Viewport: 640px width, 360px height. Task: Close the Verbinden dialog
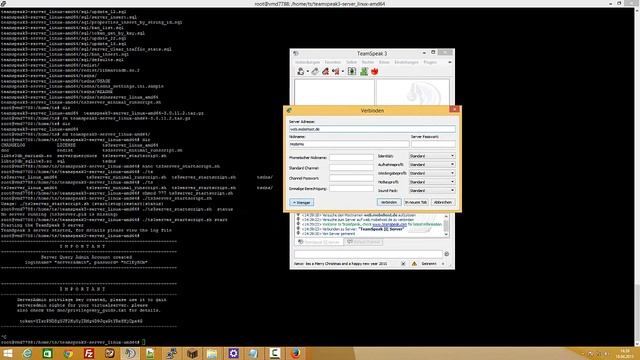(x=454, y=109)
